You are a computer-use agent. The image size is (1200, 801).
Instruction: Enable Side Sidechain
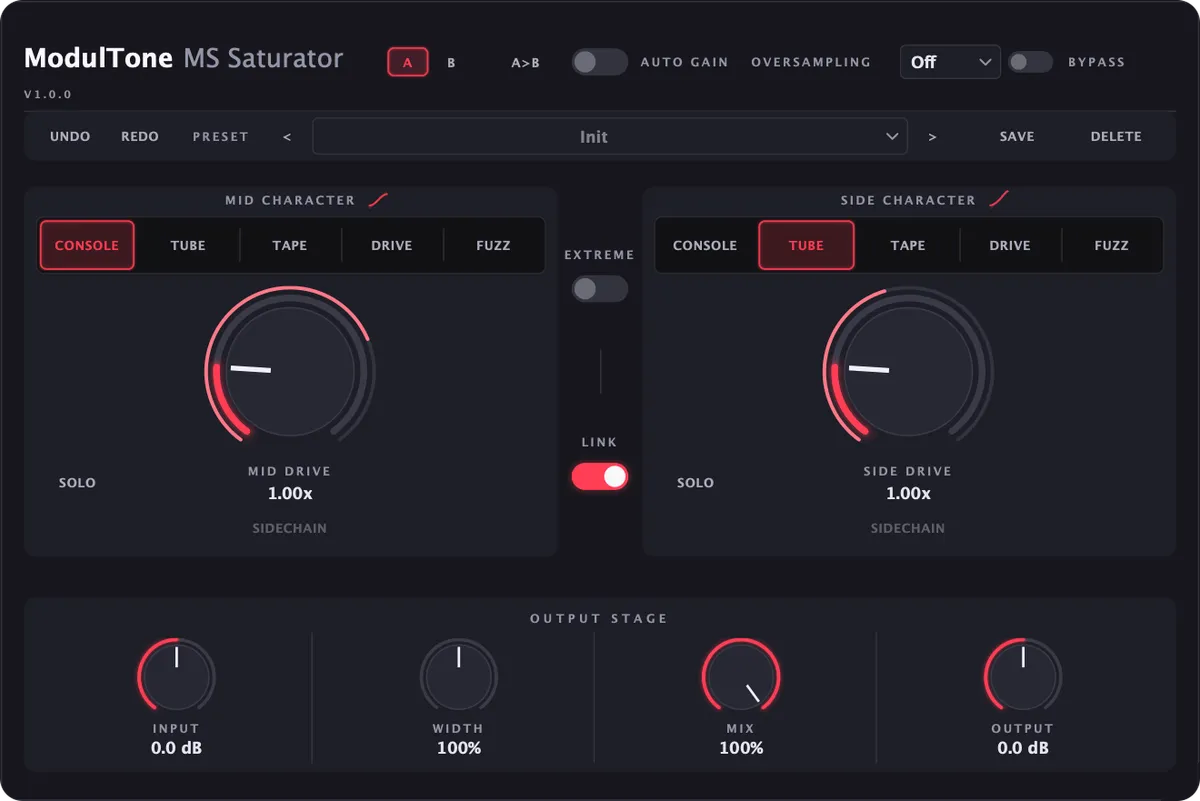point(907,528)
